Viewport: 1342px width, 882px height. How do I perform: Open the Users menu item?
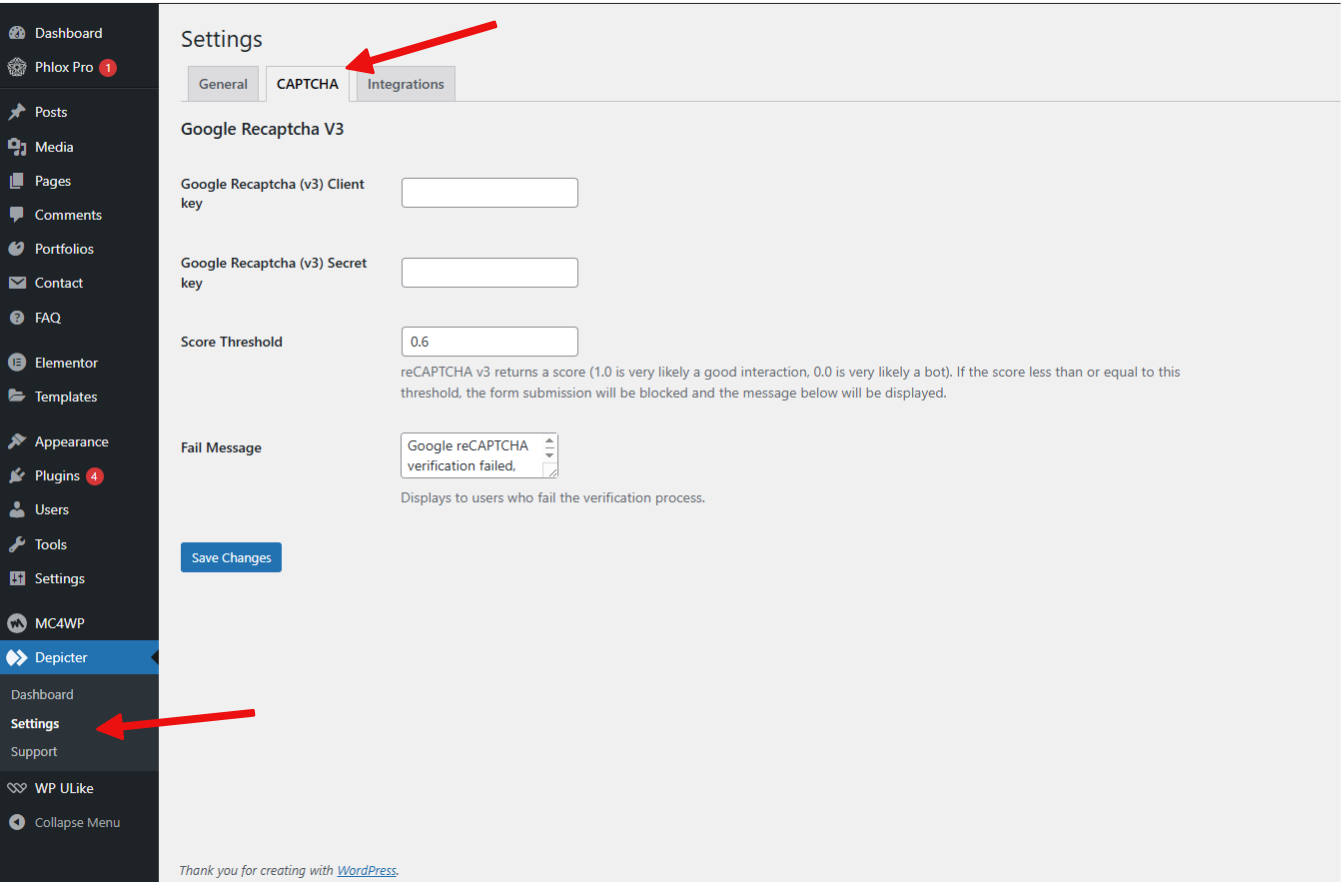click(52, 510)
